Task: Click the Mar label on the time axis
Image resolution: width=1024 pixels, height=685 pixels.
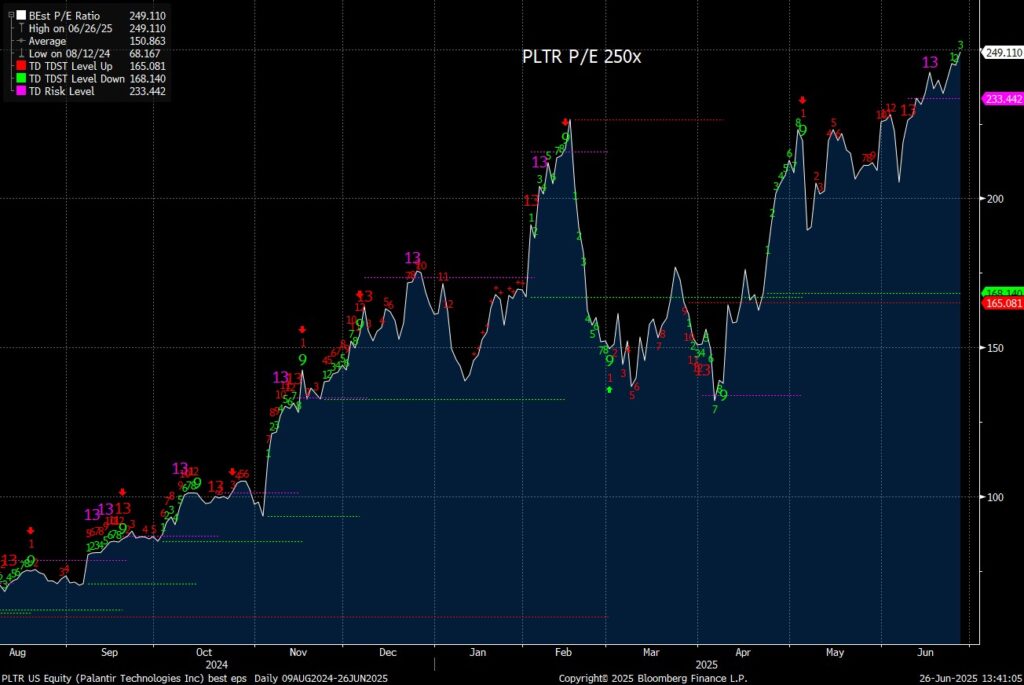Action: coord(651,652)
